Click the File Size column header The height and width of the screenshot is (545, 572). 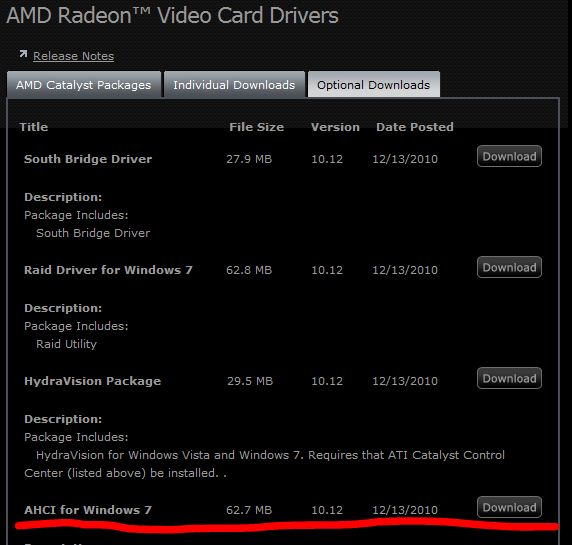point(256,127)
